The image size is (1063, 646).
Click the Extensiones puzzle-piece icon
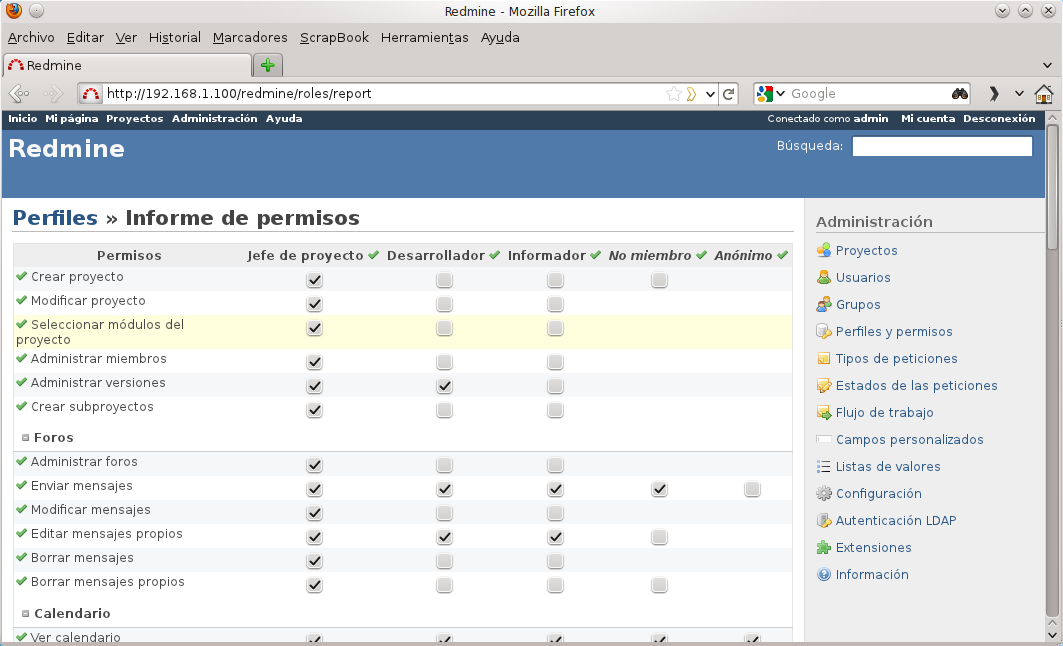coord(824,548)
